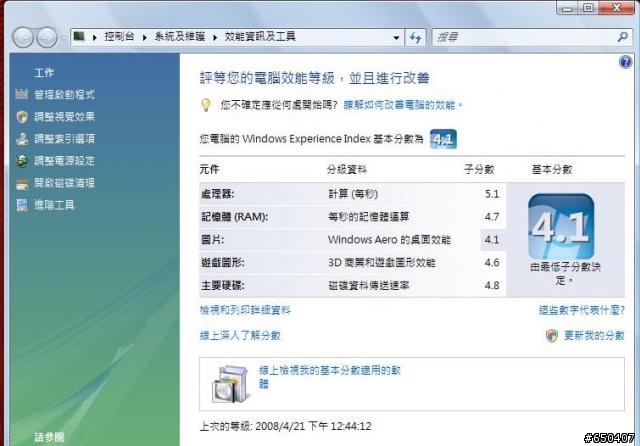Select 圖片 row label
The image size is (640, 446).
[x=213, y=240]
